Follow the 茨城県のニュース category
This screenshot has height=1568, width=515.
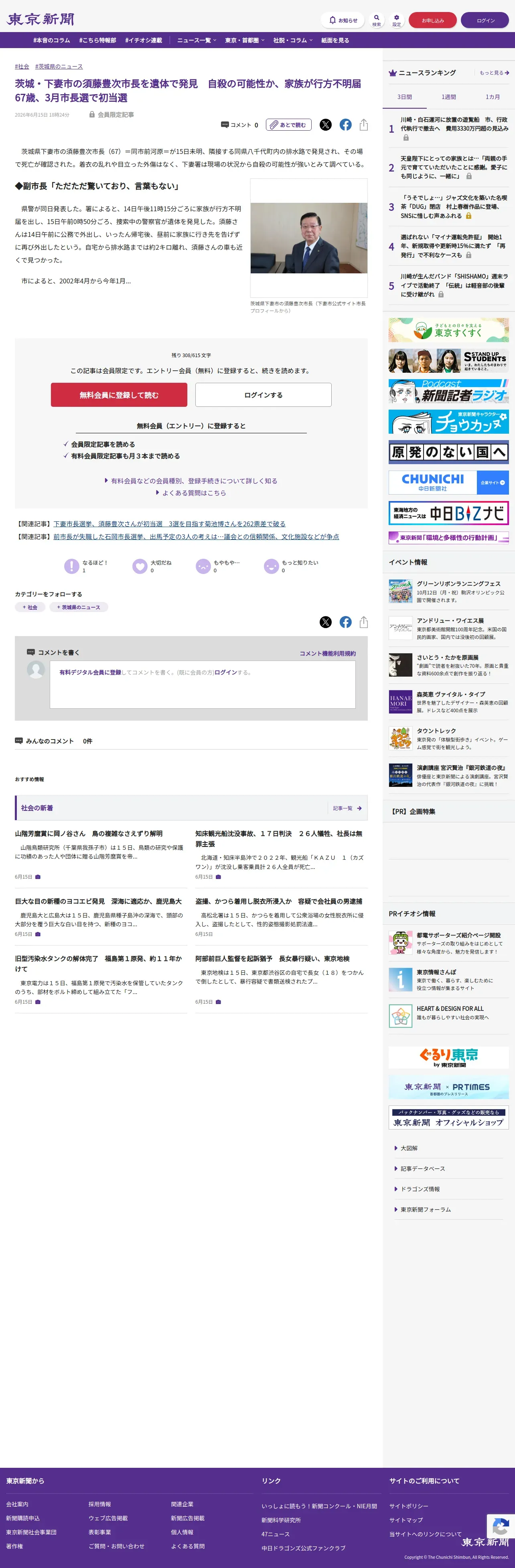tap(79, 608)
